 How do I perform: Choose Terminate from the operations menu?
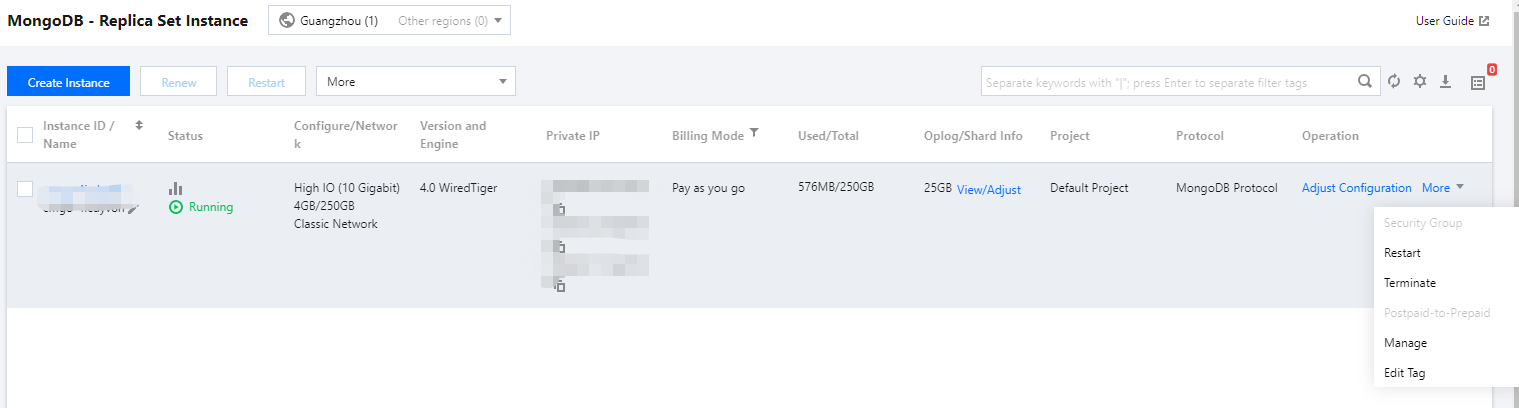(1410, 283)
